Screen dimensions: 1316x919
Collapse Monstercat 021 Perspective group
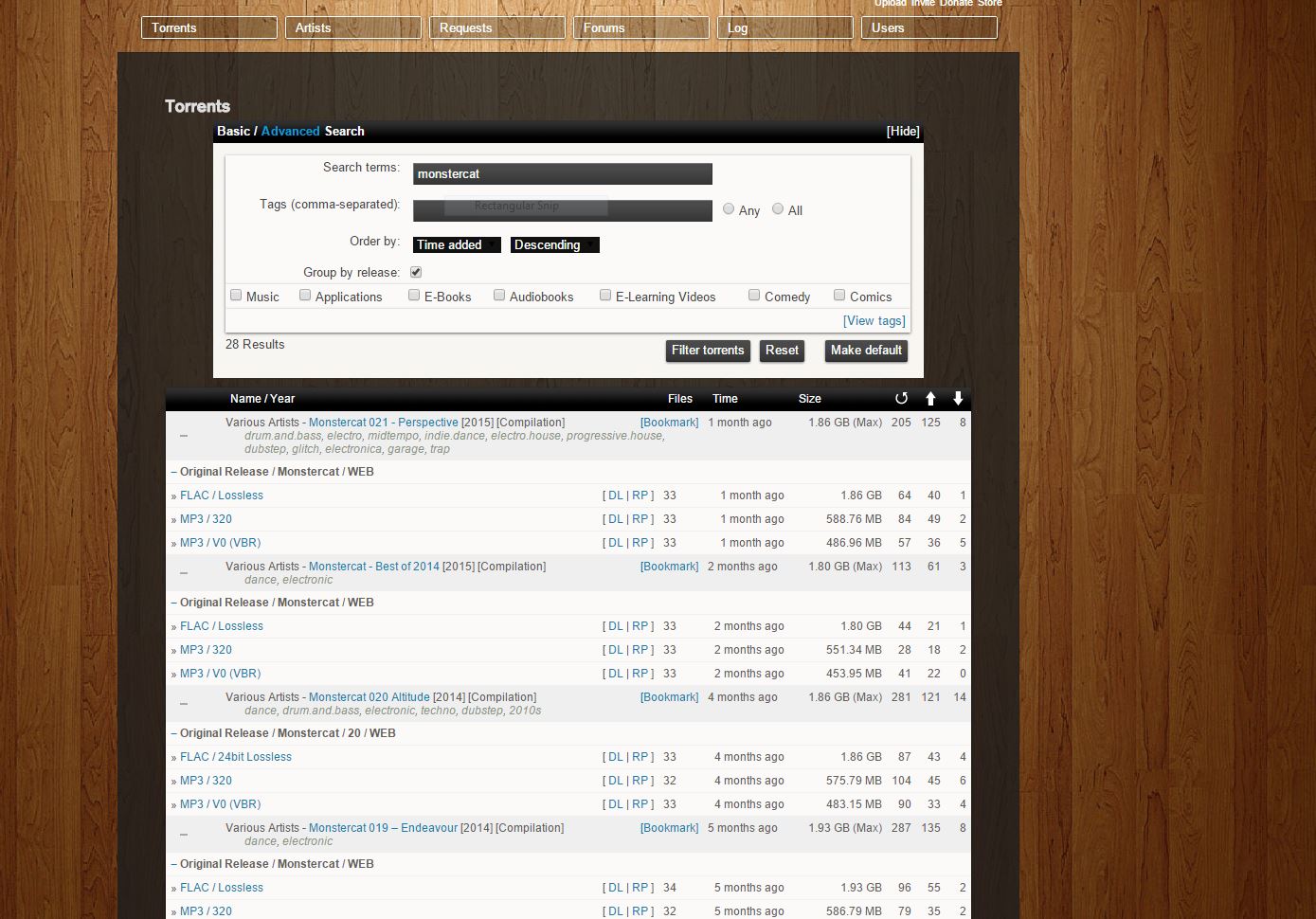[184, 436]
